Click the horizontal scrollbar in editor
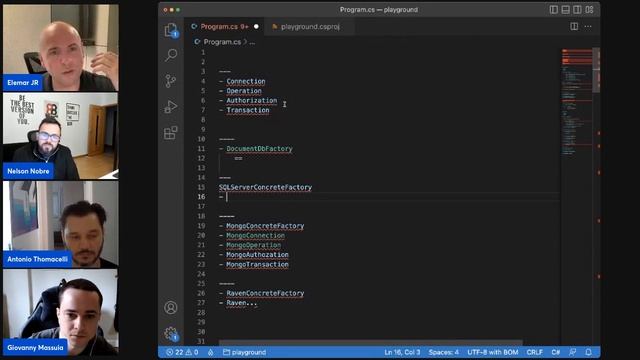Image resolution: width=640 pixels, height=360 pixels. click(x=370, y=342)
